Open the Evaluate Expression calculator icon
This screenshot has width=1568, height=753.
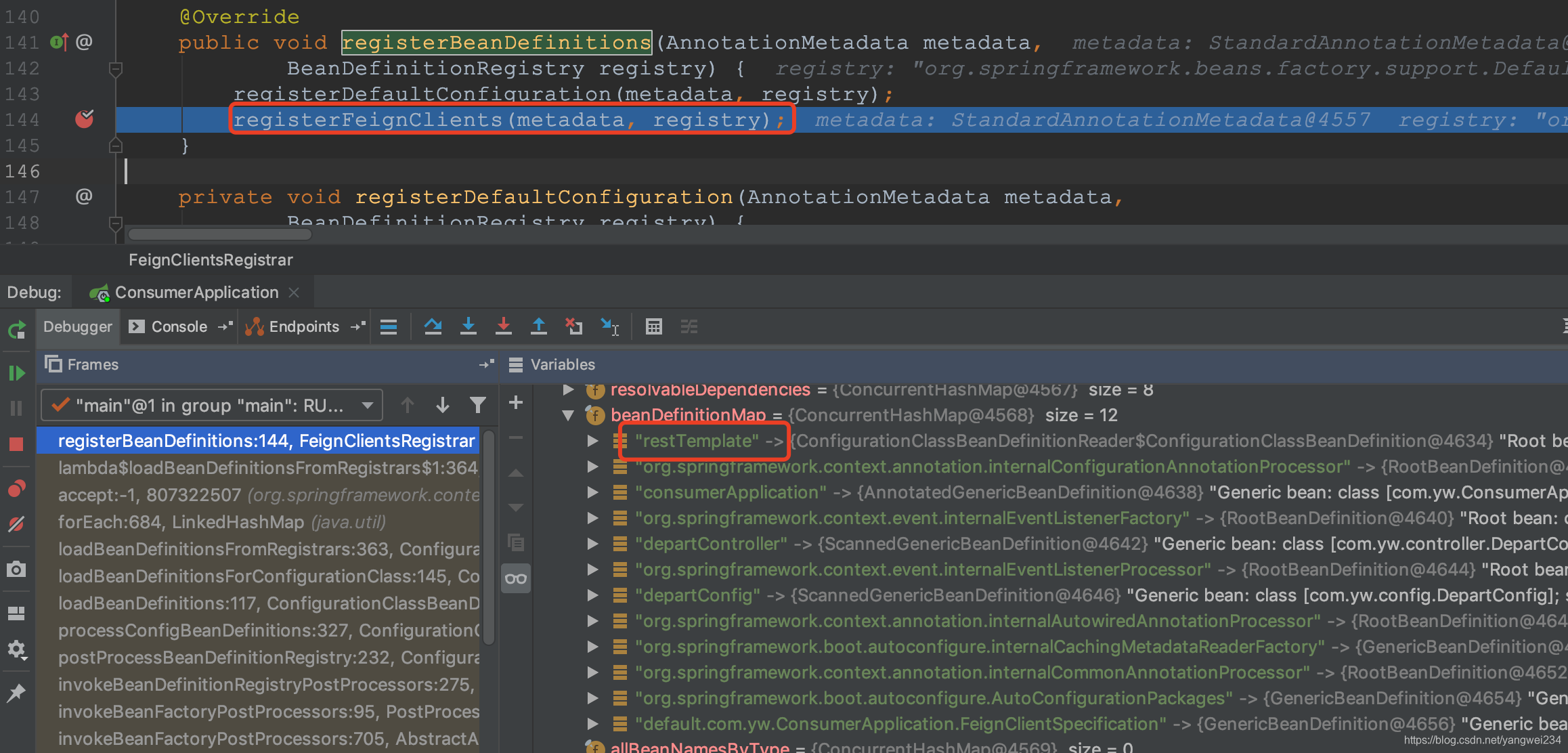653,327
